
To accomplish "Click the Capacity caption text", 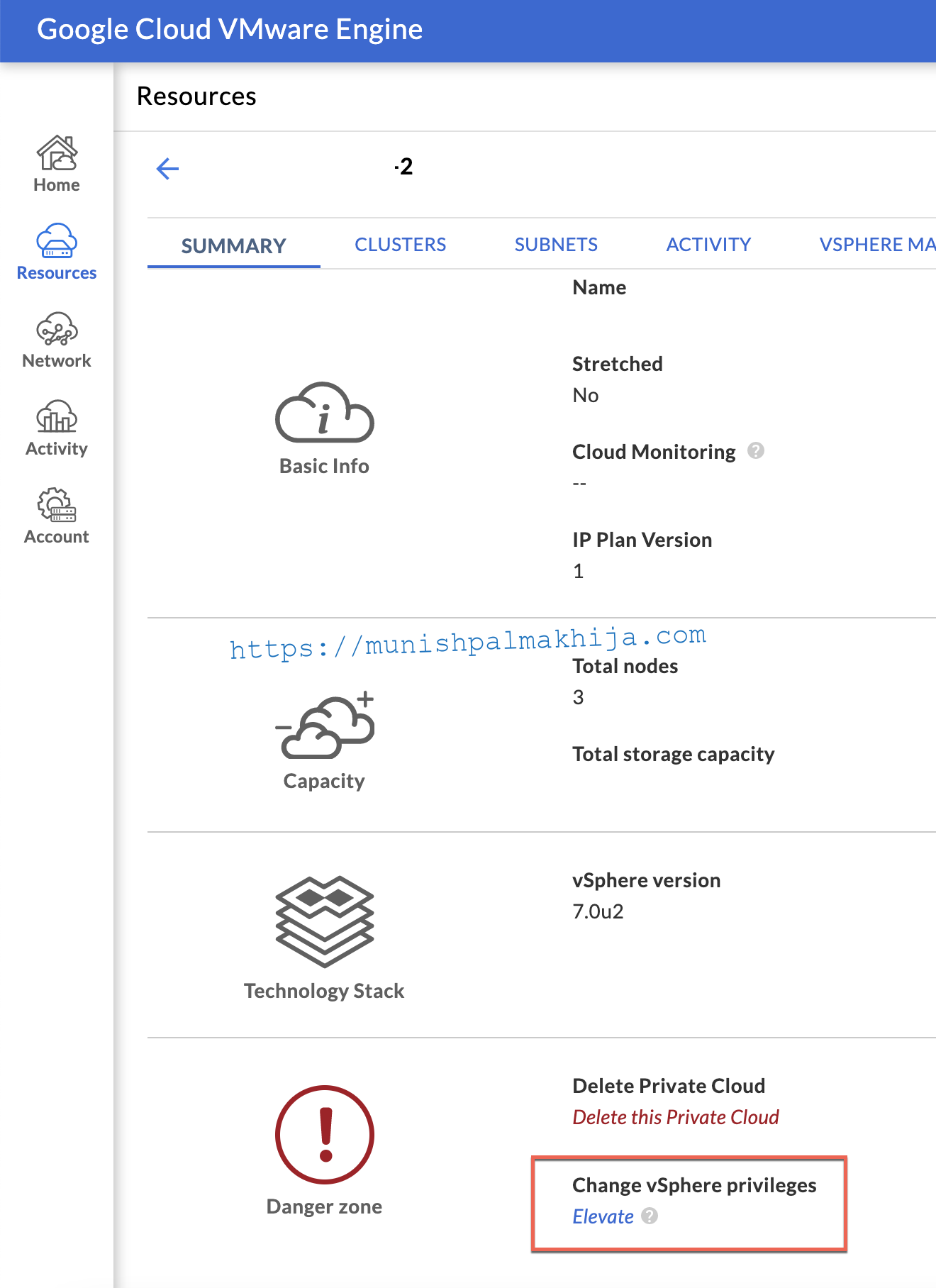I will (x=324, y=781).
